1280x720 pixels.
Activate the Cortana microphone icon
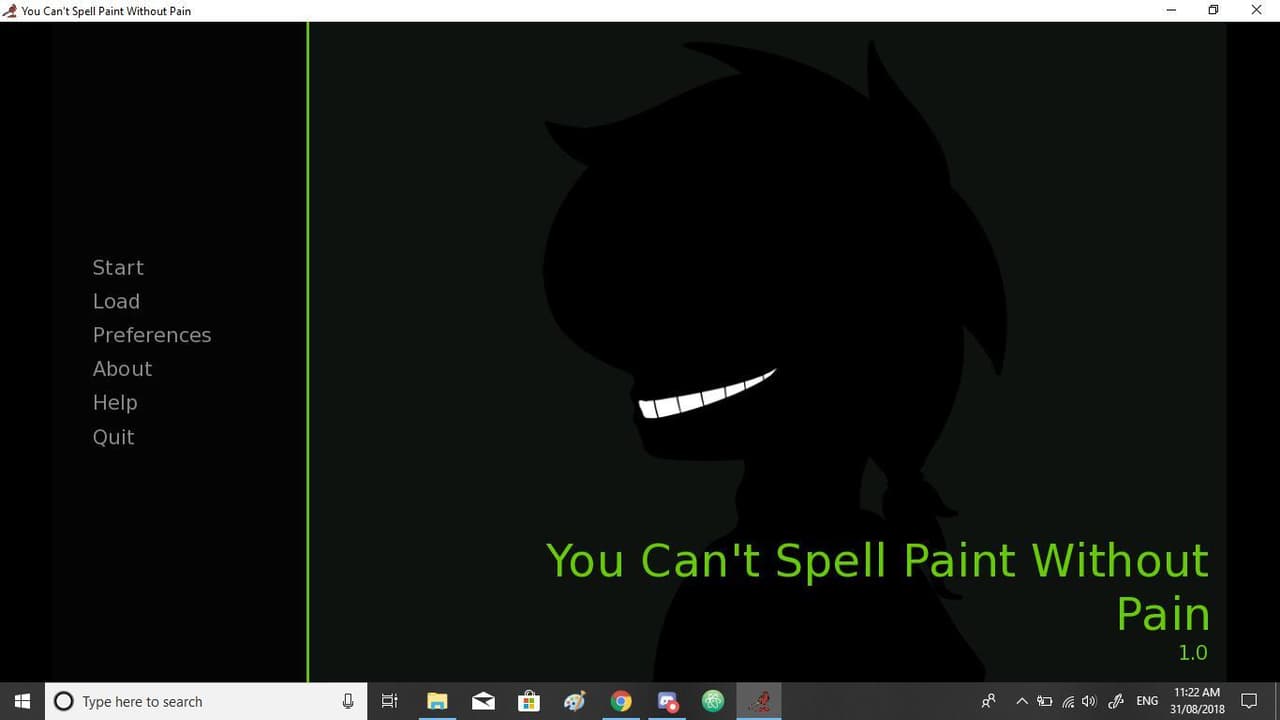point(348,701)
